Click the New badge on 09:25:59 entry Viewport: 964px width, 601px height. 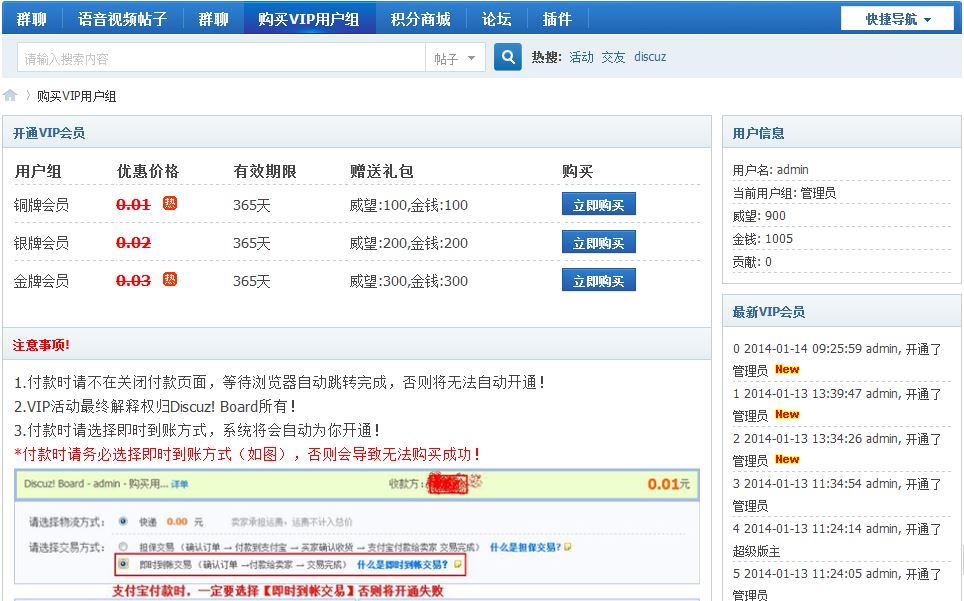coord(787,369)
